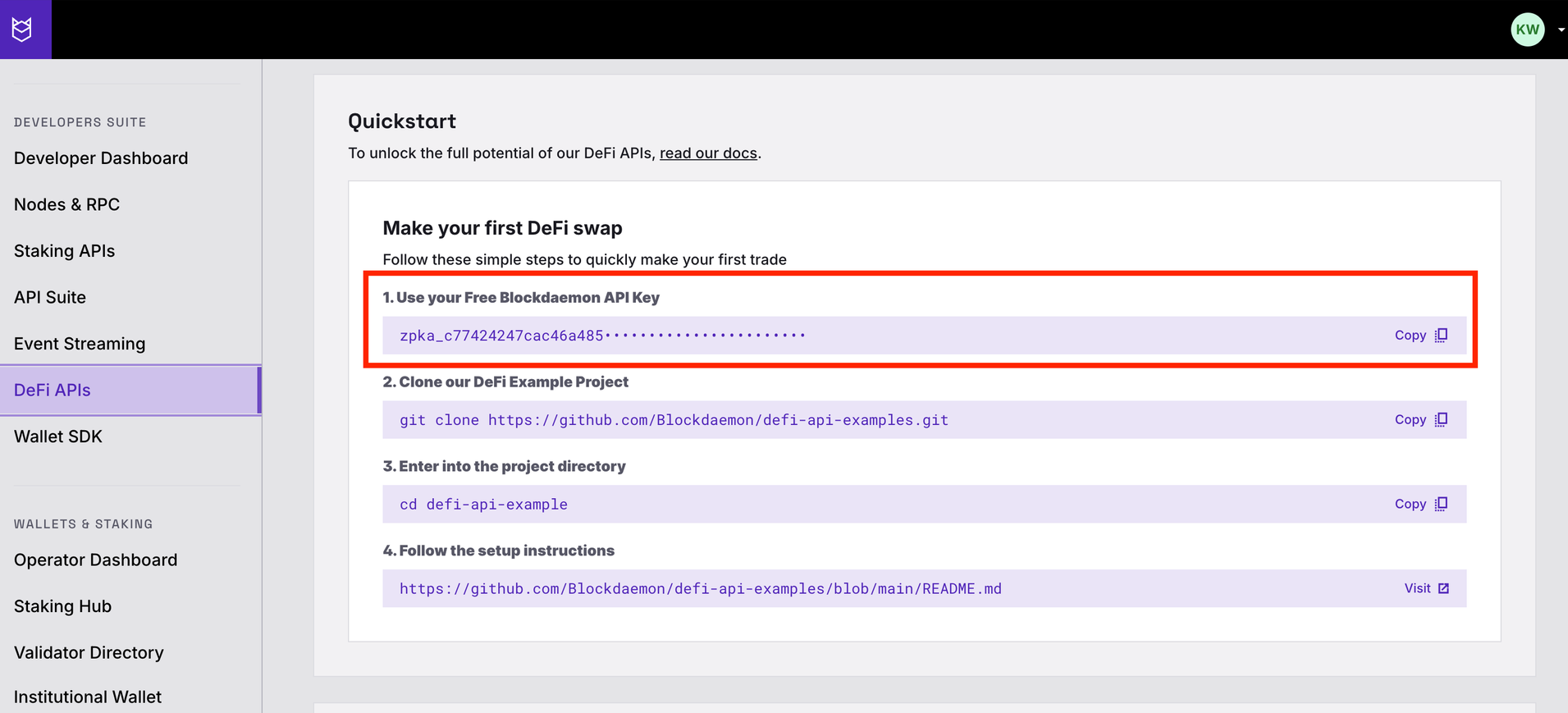Viewport: 1568px width, 713px height.
Task: Open Staking APIs section
Action: click(x=64, y=251)
